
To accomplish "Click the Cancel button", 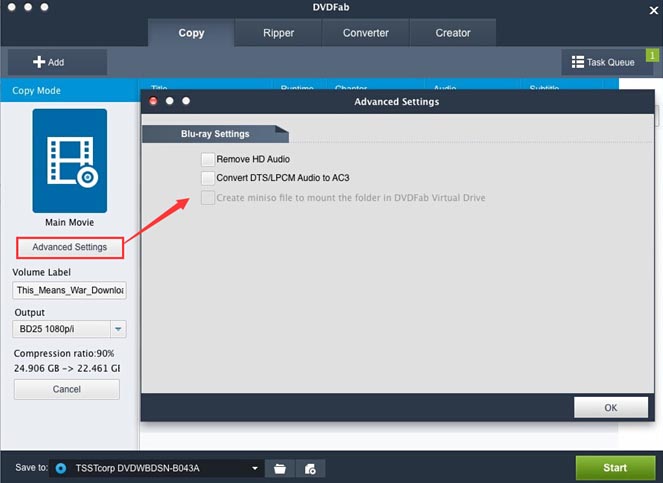I will (67, 389).
